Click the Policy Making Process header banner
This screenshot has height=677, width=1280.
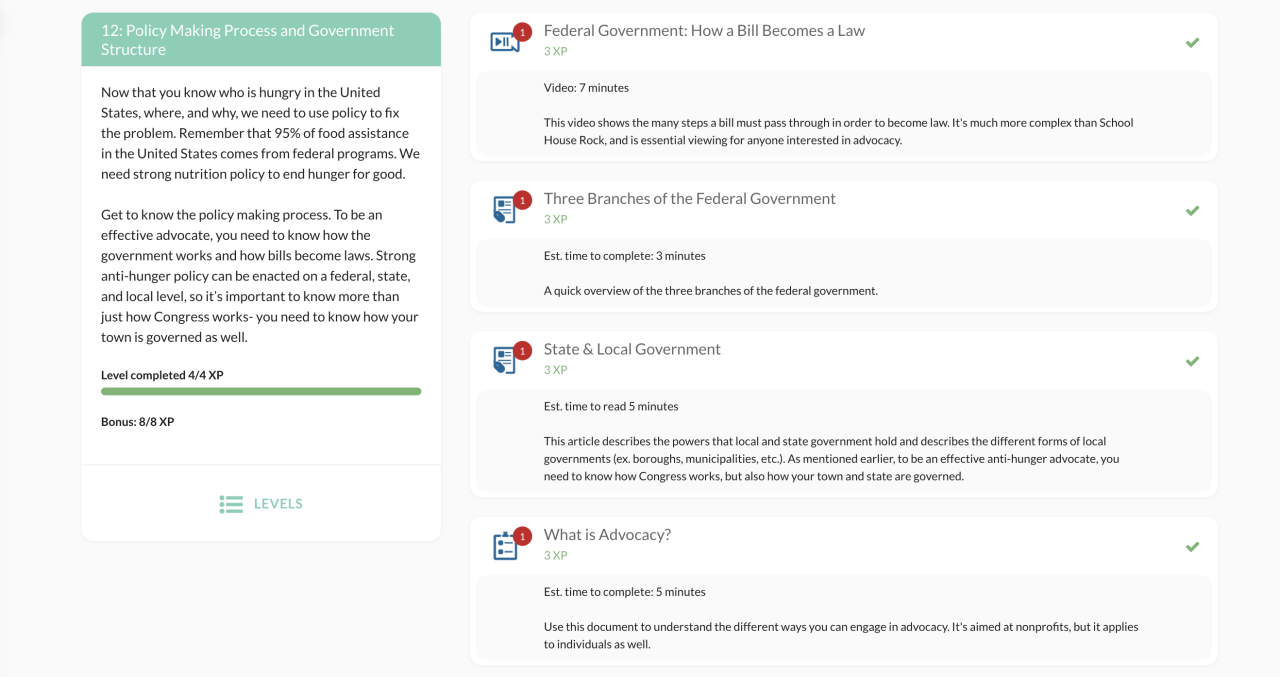tap(261, 40)
